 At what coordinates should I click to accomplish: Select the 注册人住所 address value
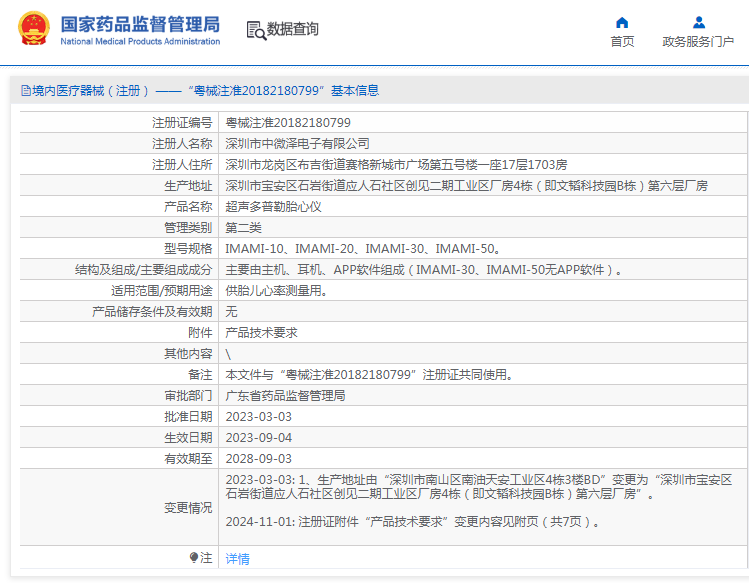coord(396,165)
